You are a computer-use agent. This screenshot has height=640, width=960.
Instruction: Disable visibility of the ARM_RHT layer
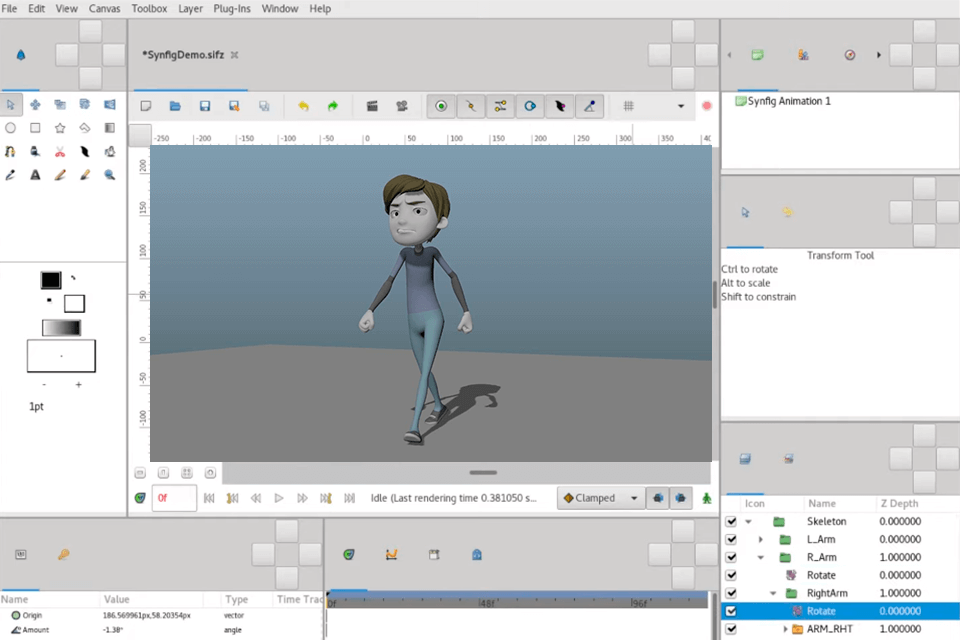[731, 628]
